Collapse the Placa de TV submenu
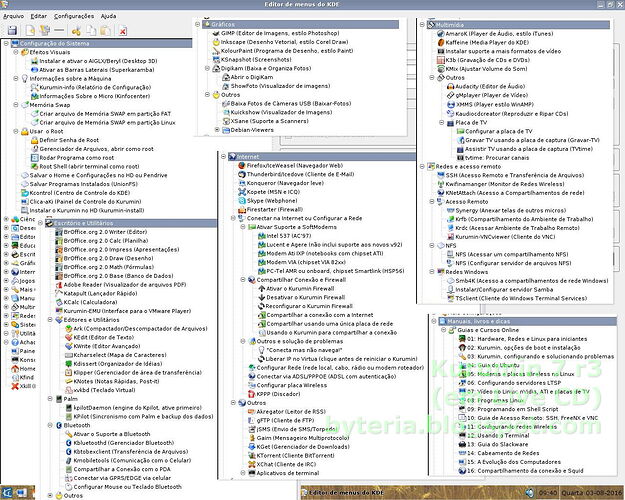 [442, 122]
